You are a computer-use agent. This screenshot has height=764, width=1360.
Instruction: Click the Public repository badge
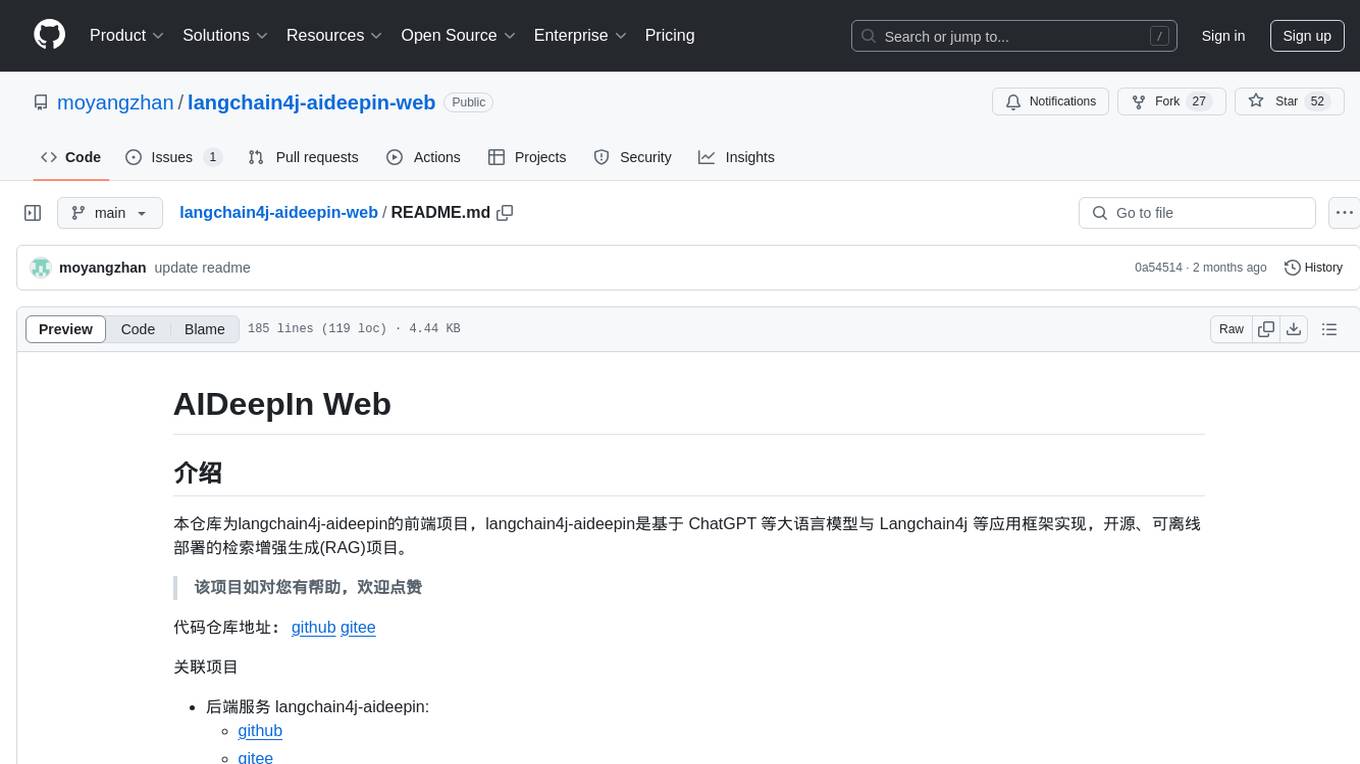coord(468,102)
